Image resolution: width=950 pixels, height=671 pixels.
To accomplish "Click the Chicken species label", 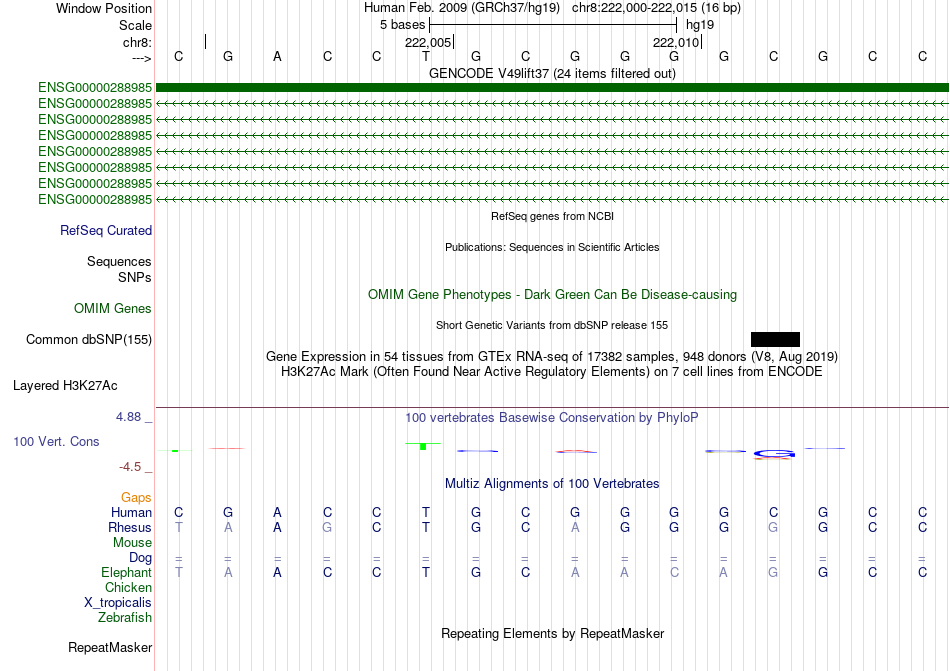I will coord(128,587).
